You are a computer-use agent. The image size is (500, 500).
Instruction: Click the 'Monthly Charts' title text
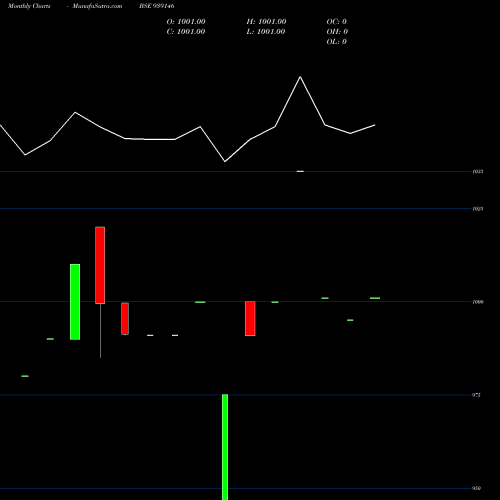[29, 6]
